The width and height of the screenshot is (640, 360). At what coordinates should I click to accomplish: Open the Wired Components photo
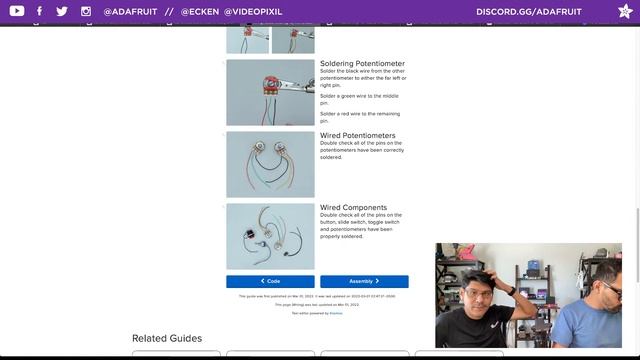[x=270, y=236]
